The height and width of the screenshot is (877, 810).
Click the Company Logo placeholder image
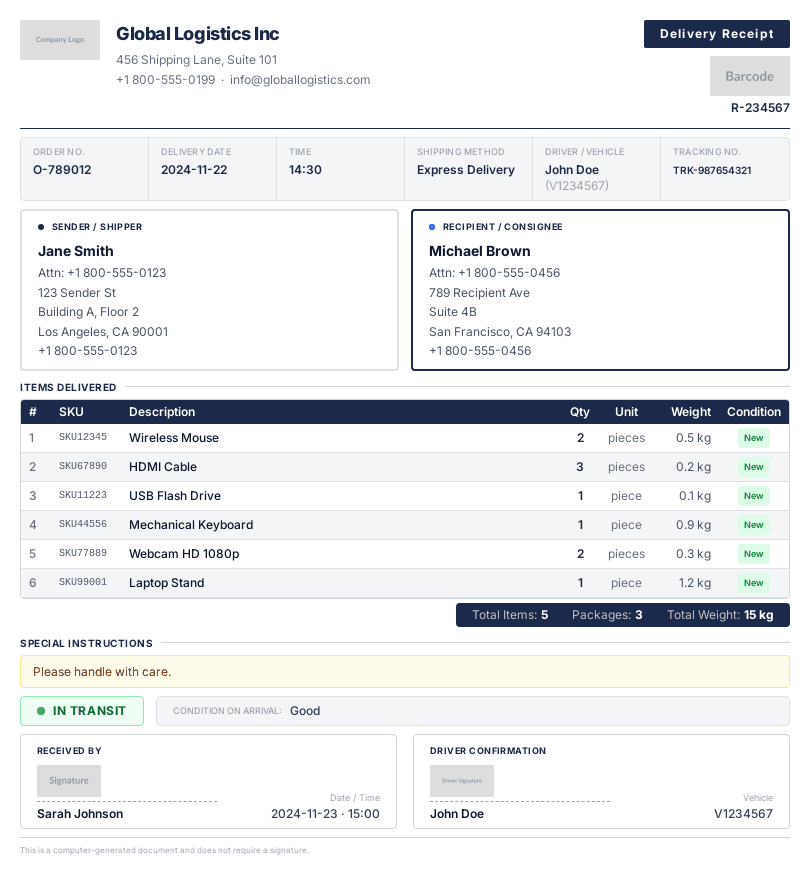[x=60, y=40]
